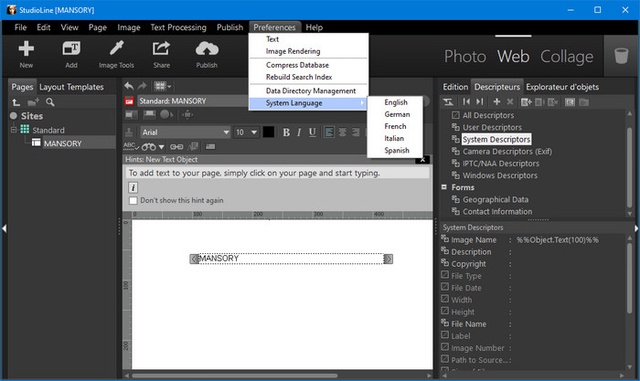Image resolution: width=640 pixels, height=381 pixels.
Task: Collapse the Forms group
Action: tap(444, 187)
